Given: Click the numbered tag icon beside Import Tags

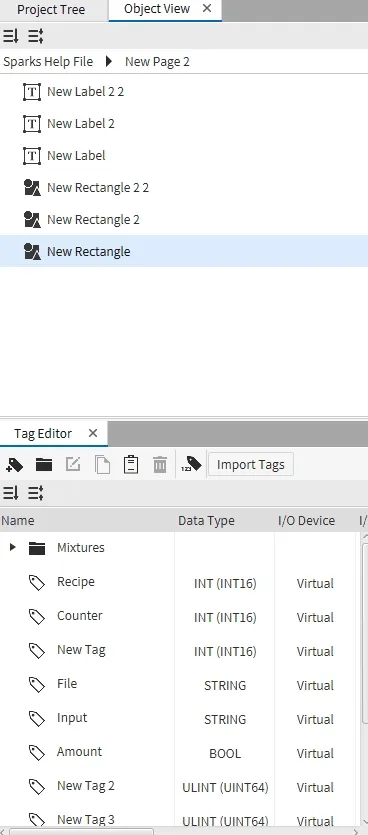Looking at the screenshot, I should [191, 465].
